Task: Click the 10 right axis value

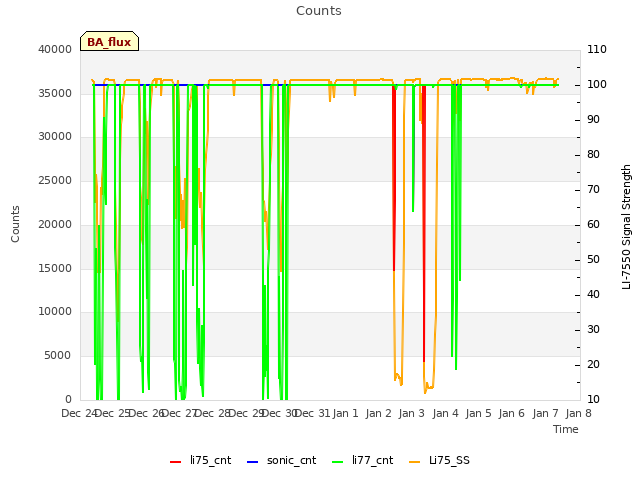Action: coord(593,399)
